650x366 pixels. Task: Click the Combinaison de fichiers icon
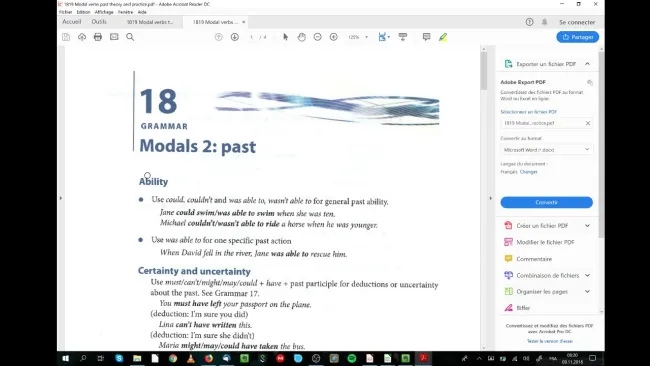[508, 275]
